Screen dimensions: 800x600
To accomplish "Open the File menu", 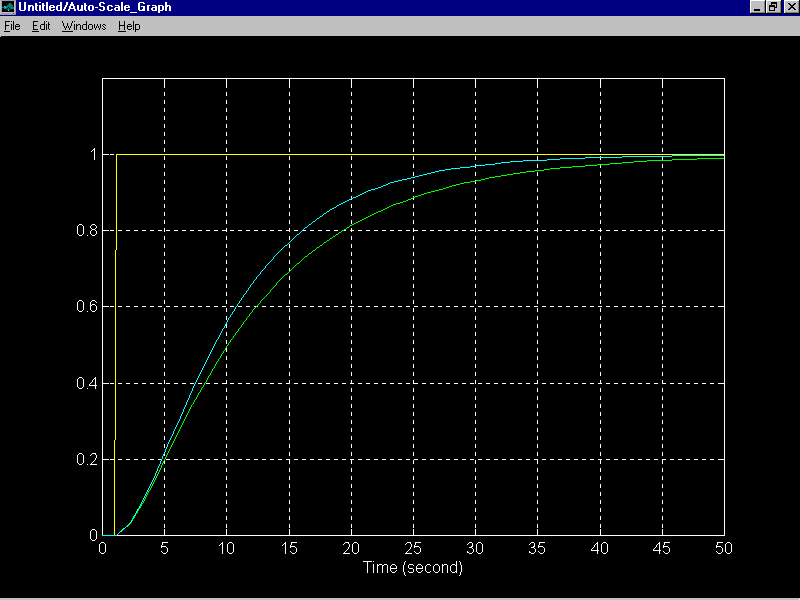I will tap(12, 26).
